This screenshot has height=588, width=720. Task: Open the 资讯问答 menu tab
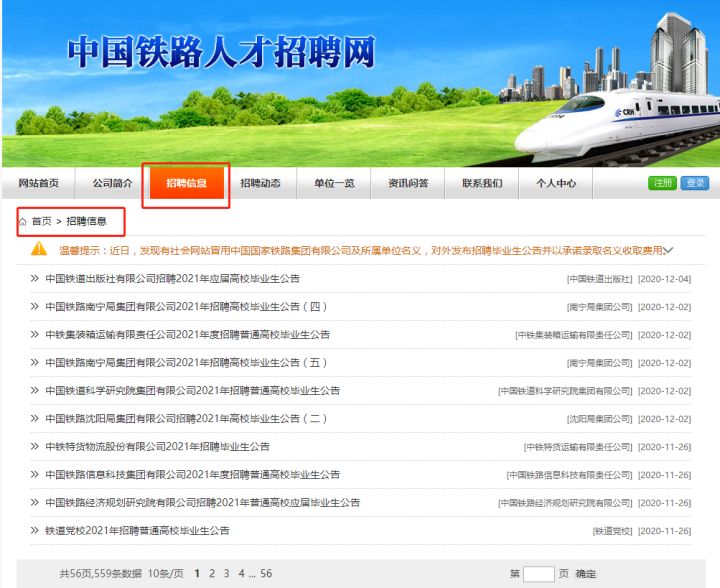click(408, 183)
